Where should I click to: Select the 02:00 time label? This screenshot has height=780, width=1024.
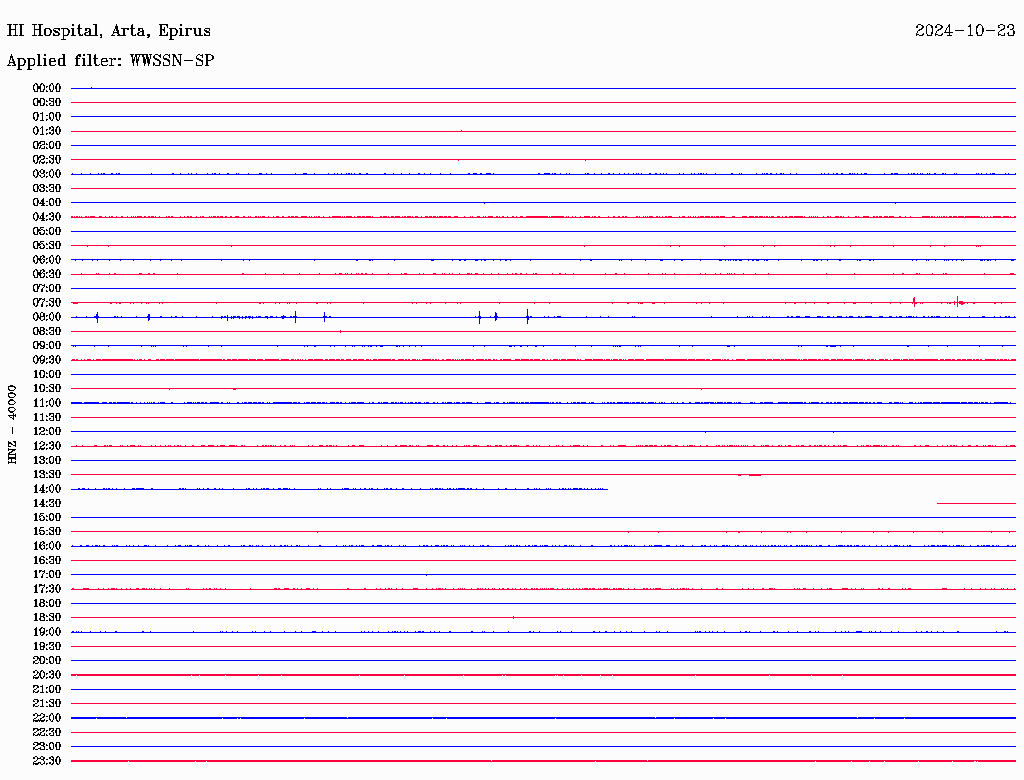(47, 146)
